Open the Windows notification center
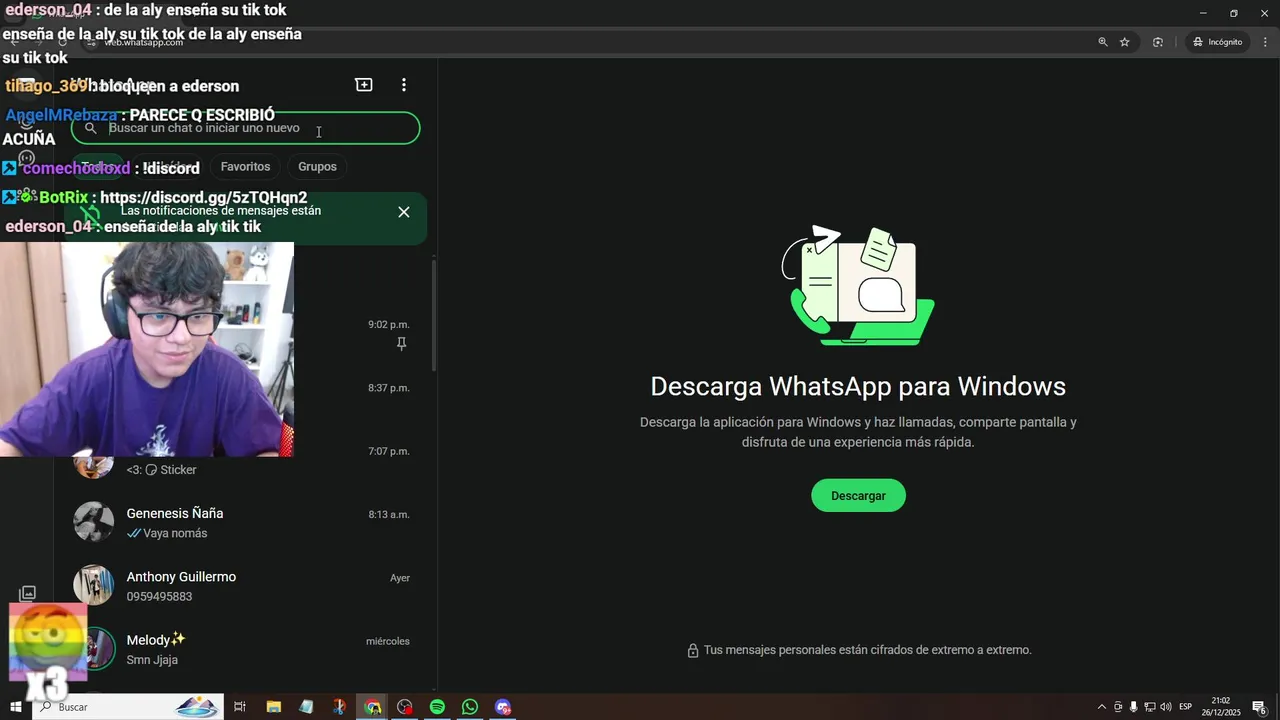The image size is (1280, 720). [1260, 707]
